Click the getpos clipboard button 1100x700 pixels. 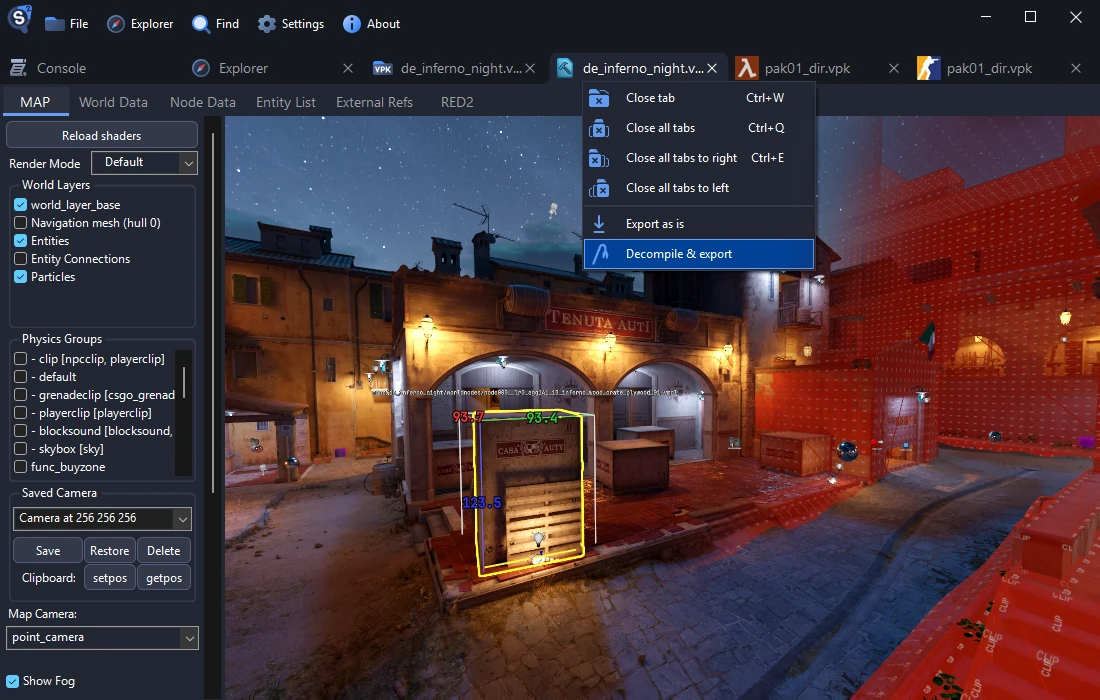pos(163,577)
